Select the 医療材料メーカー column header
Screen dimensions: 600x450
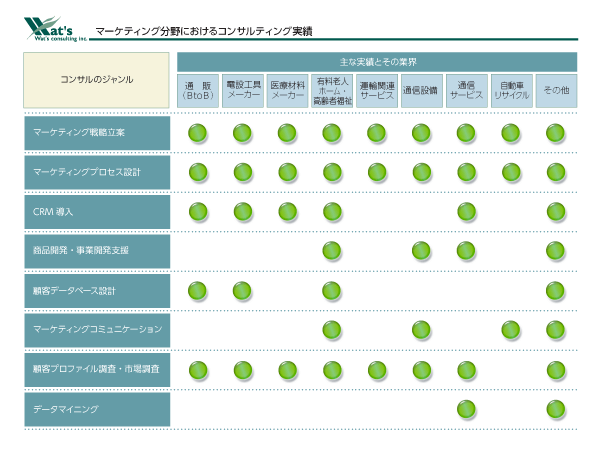[287, 91]
